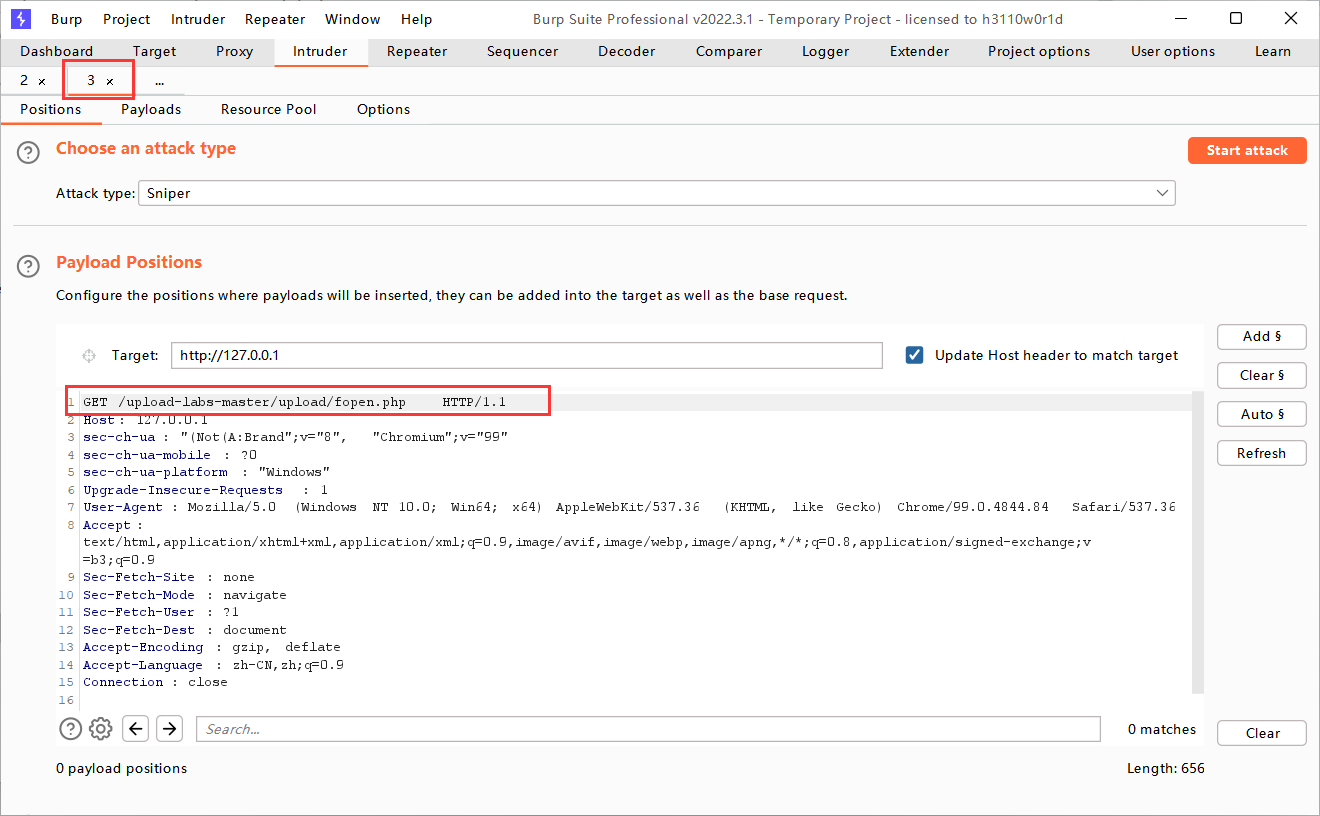This screenshot has height=816, width=1320.
Task: Click the User-Agent header line
Action: (x=630, y=507)
